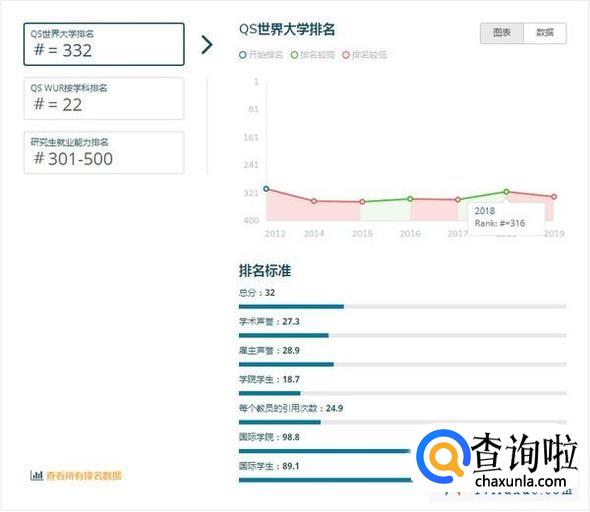Click the blue 开始排名 legend circle

pos(243,55)
